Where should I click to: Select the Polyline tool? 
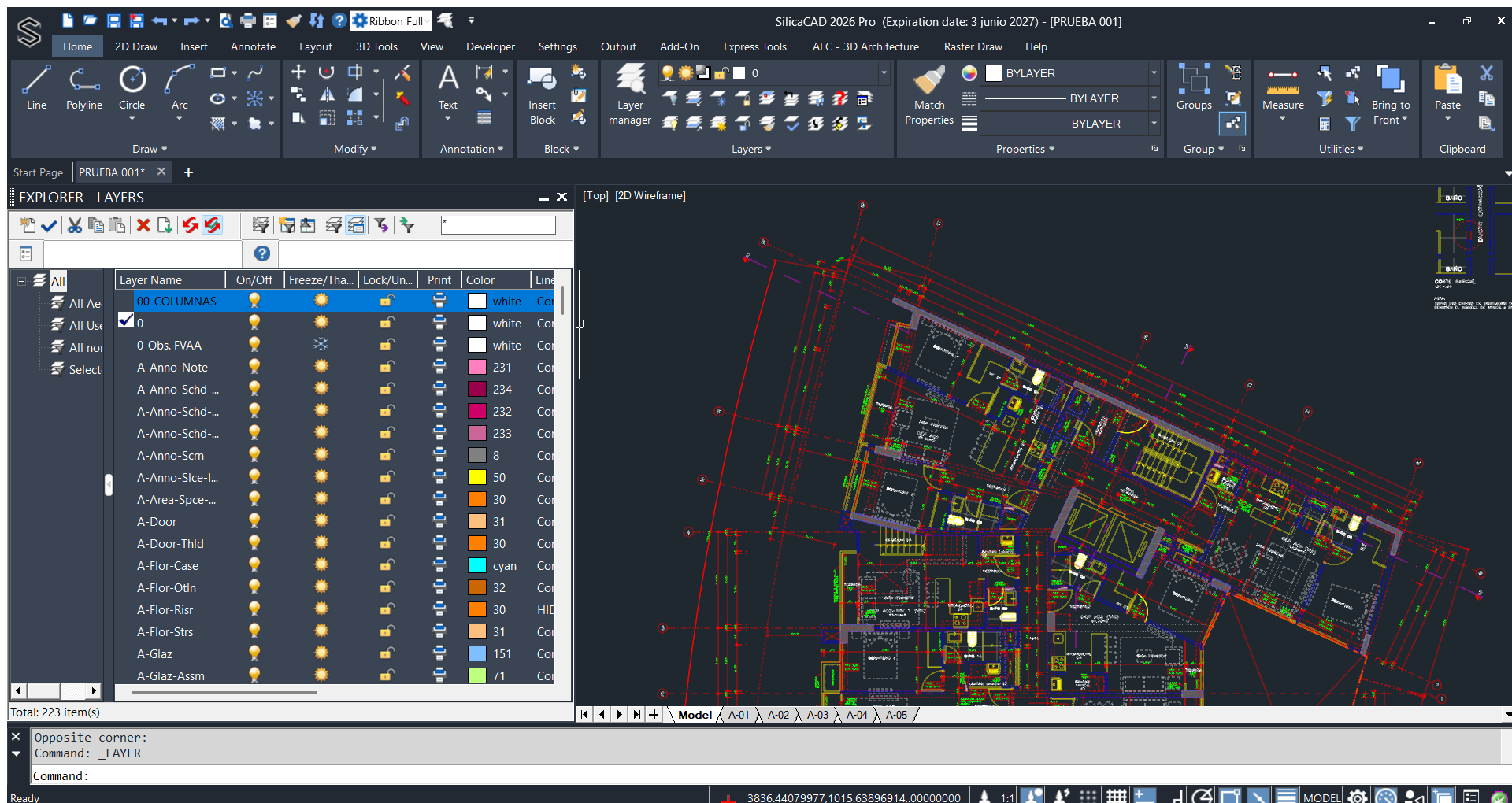[x=83, y=87]
